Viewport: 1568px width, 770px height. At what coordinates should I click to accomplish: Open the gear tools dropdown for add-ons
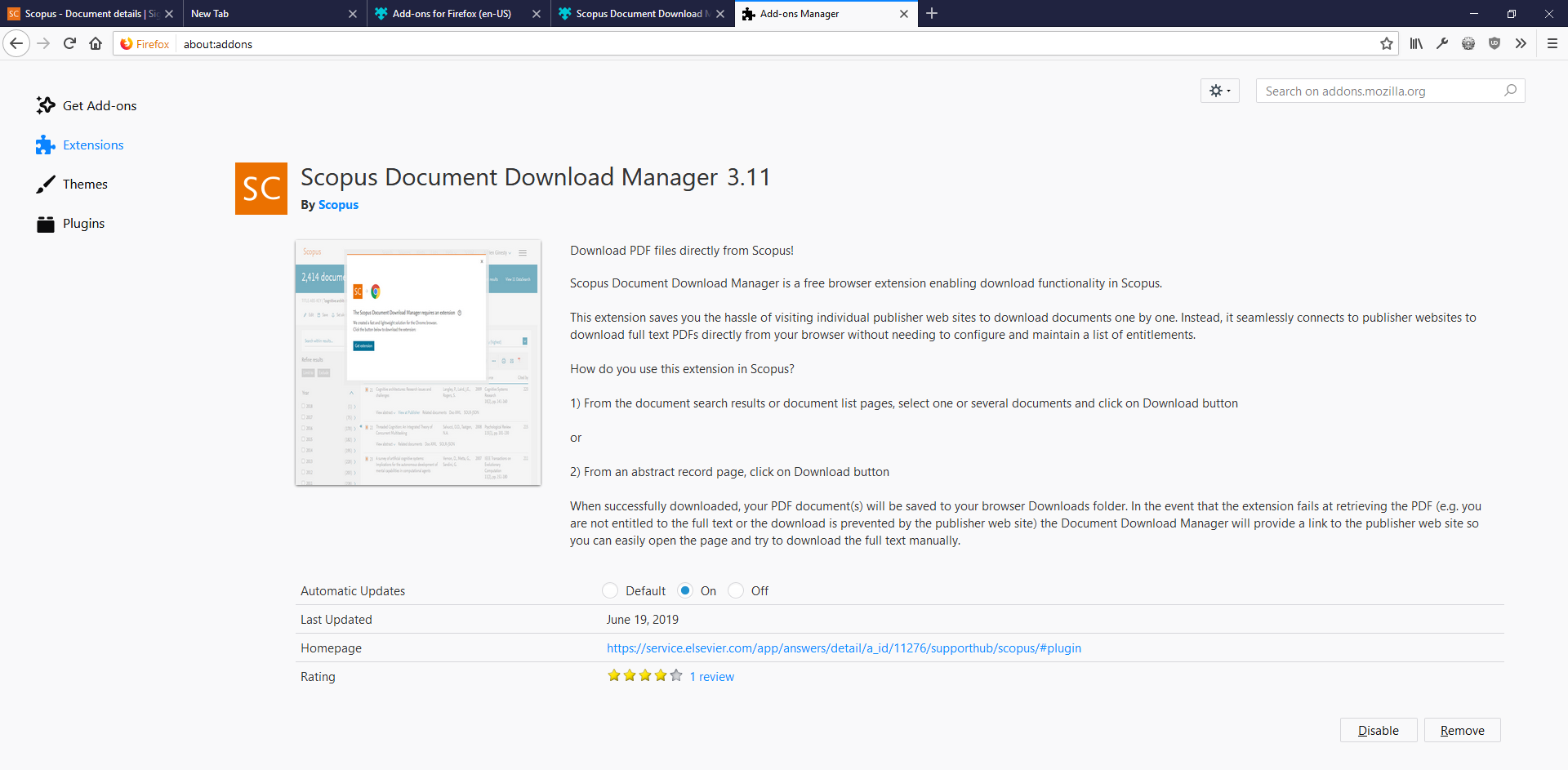pos(1220,91)
